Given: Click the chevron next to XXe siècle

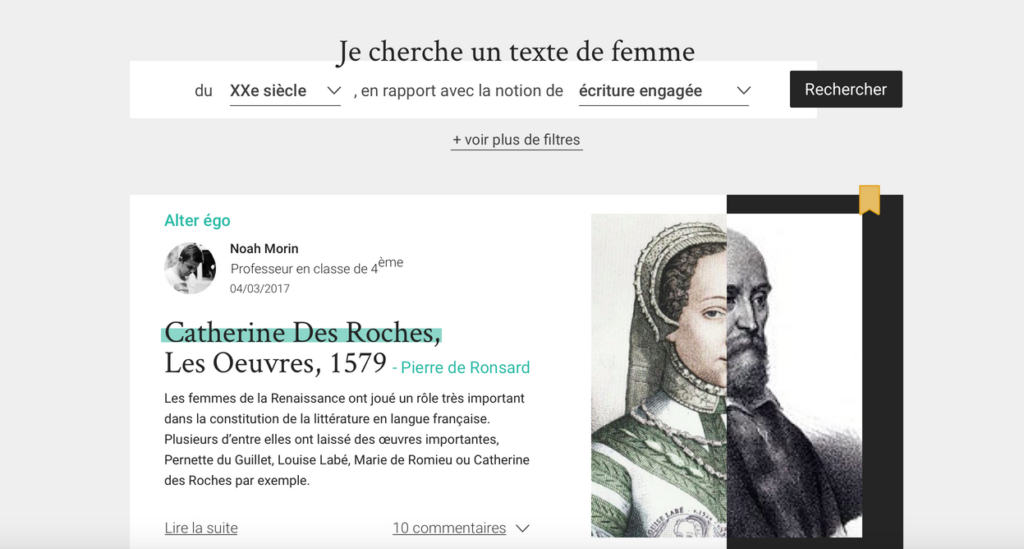Looking at the screenshot, I should (334, 91).
